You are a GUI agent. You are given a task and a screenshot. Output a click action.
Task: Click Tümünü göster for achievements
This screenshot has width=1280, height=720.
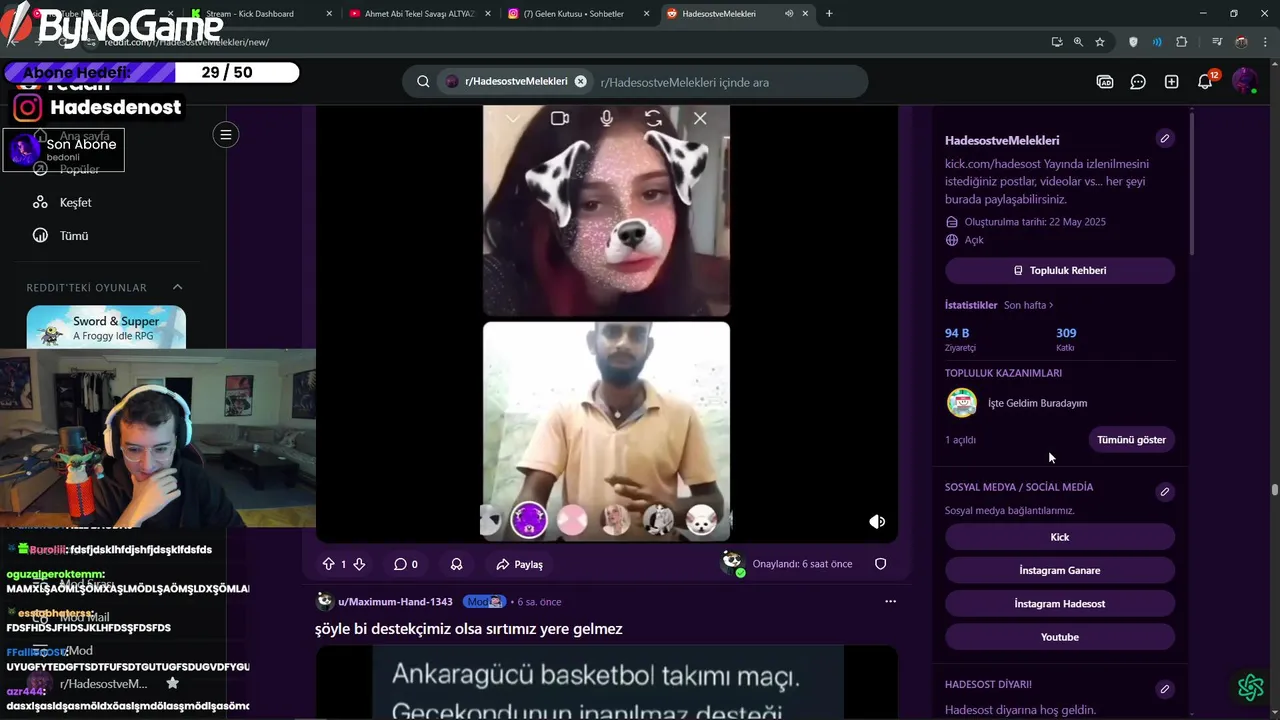click(x=1131, y=440)
